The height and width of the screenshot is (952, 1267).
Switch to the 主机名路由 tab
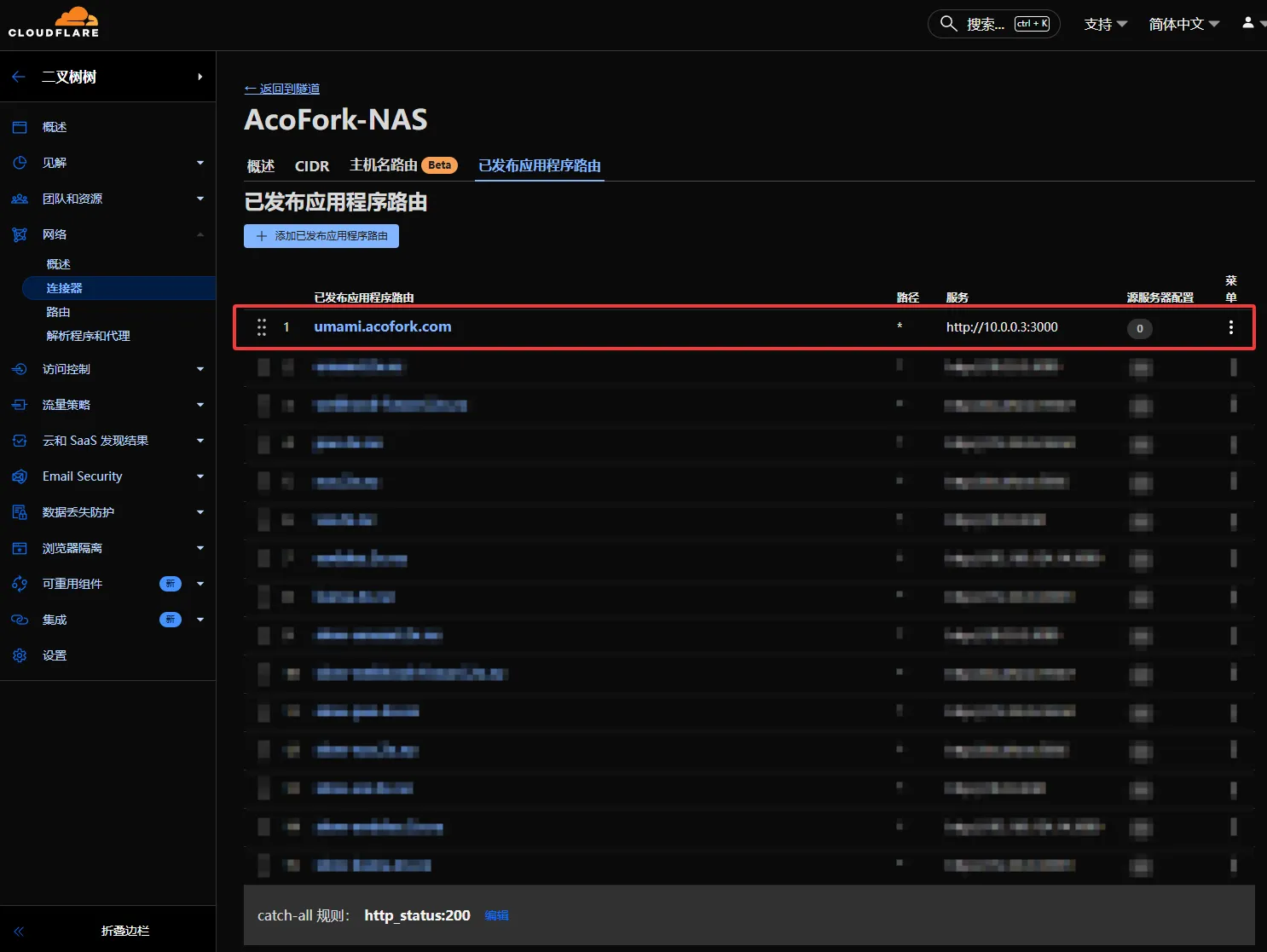(384, 165)
